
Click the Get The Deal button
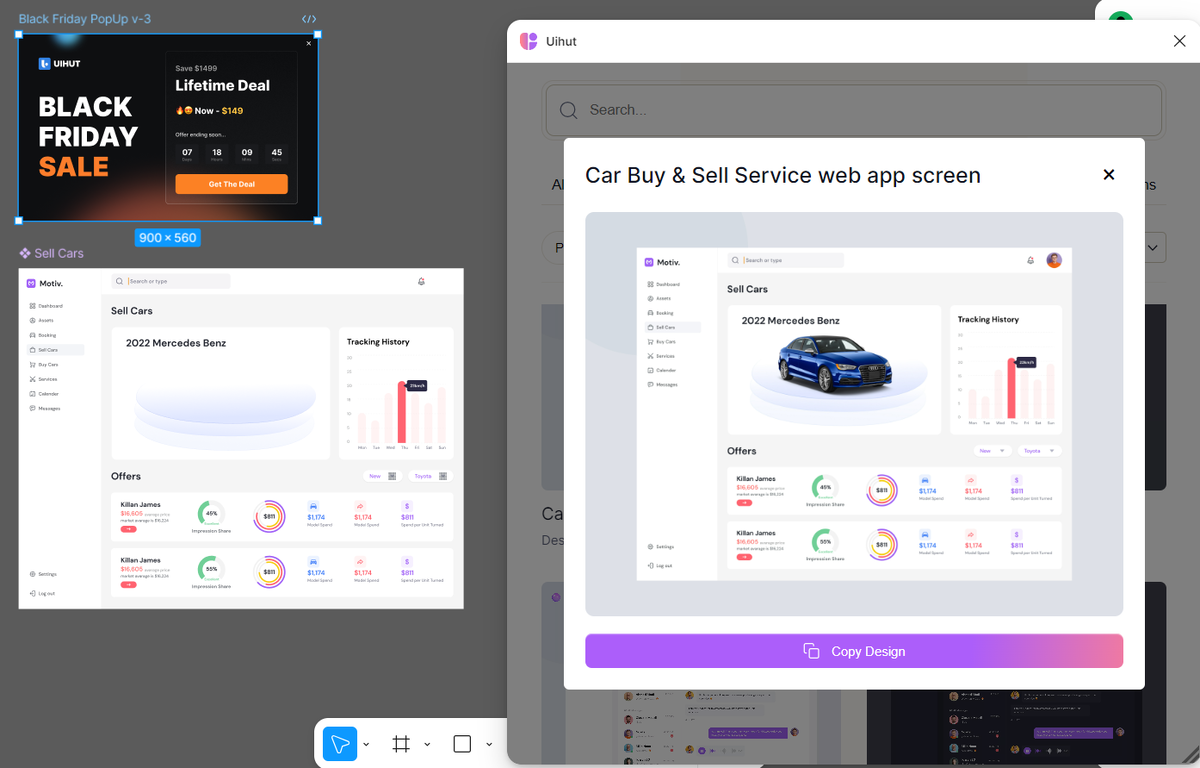[231, 184]
